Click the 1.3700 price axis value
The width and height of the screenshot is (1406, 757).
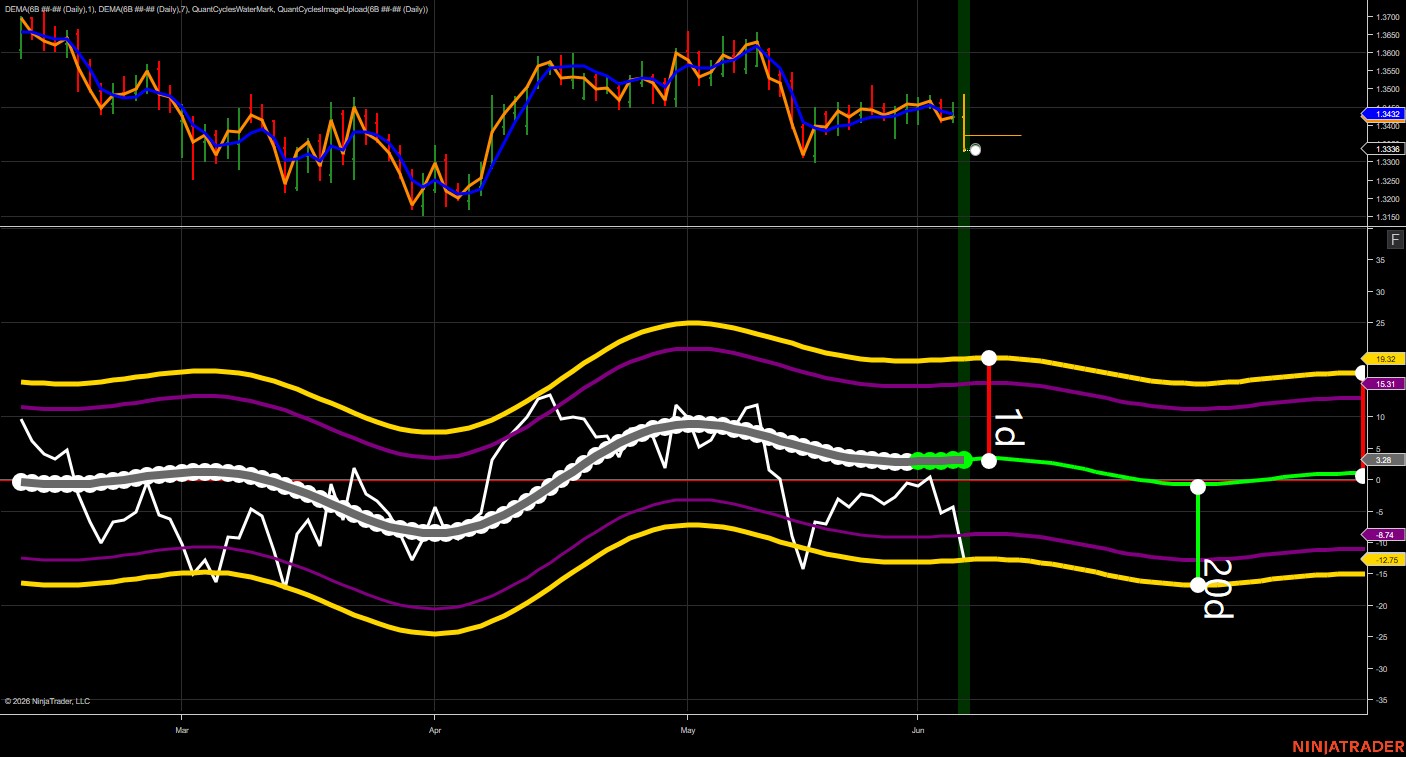click(1387, 17)
